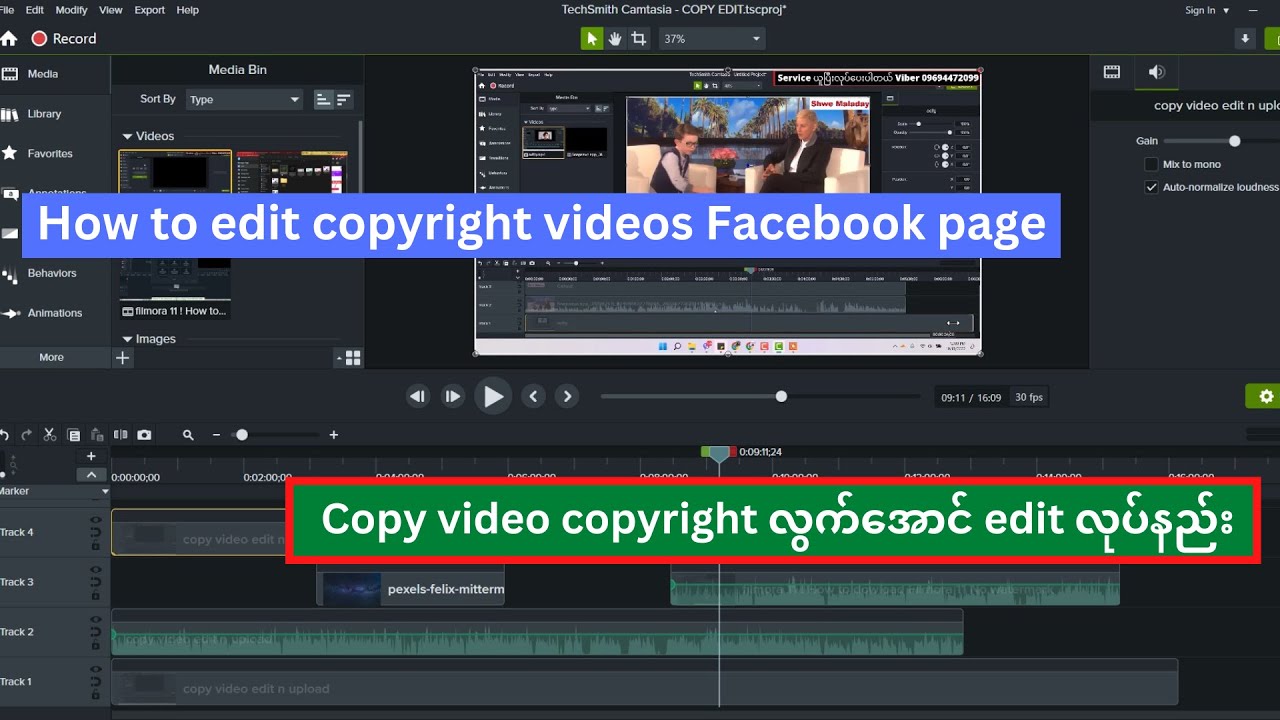Sort the media bin in ascending order
This screenshot has width=1280, height=720.
(323, 99)
